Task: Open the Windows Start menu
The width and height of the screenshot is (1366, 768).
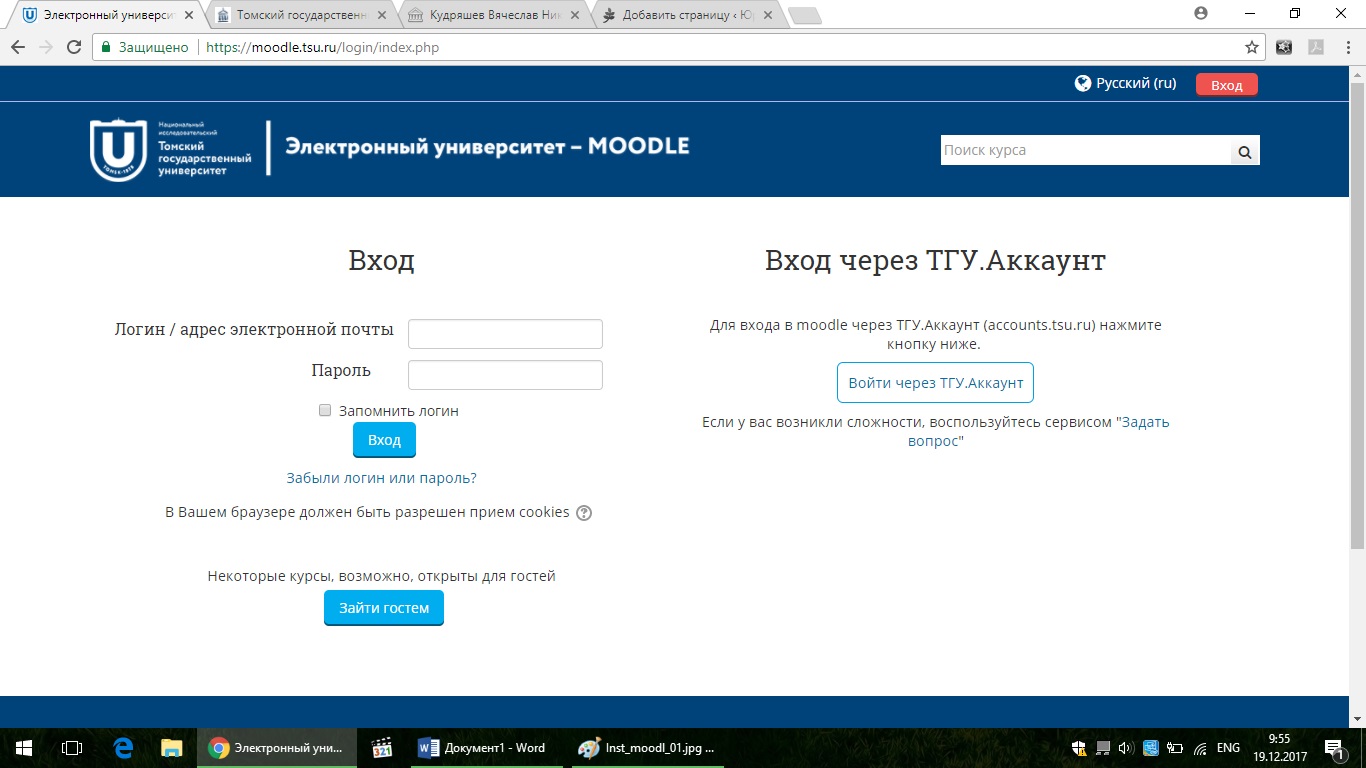Action: coord(24,747)
